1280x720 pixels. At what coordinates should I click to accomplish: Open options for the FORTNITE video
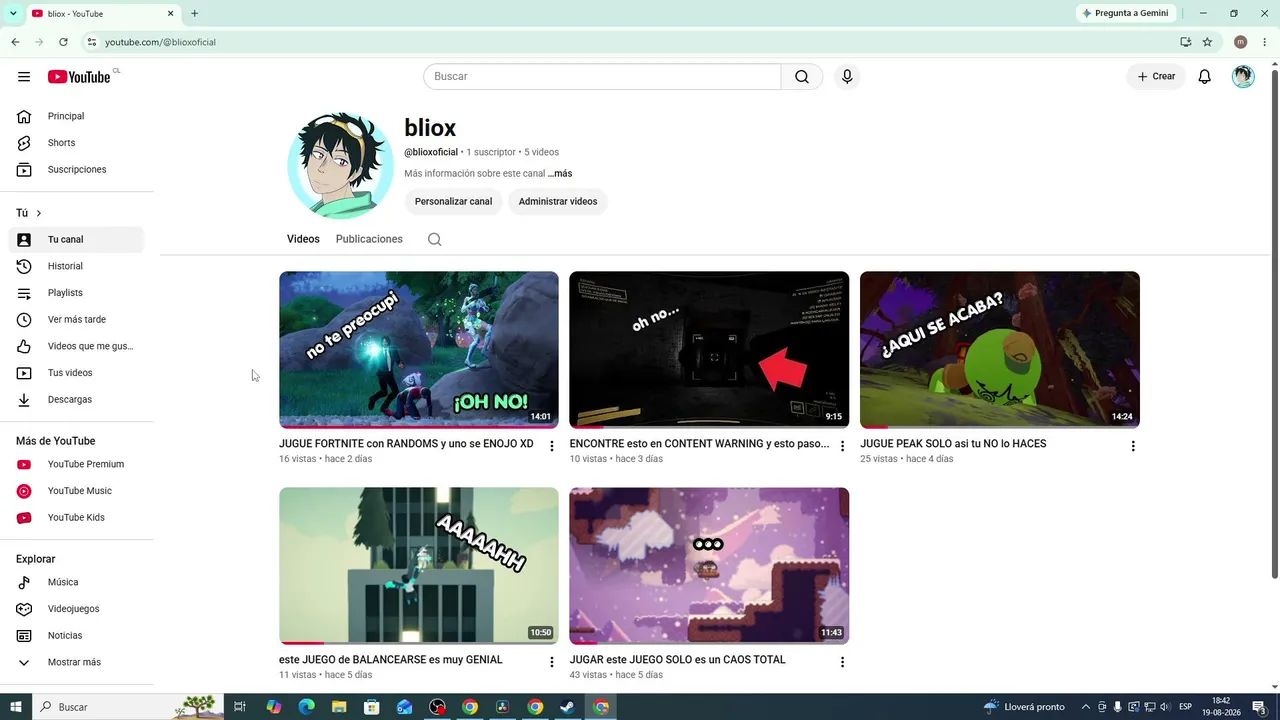tap(551, 446)
